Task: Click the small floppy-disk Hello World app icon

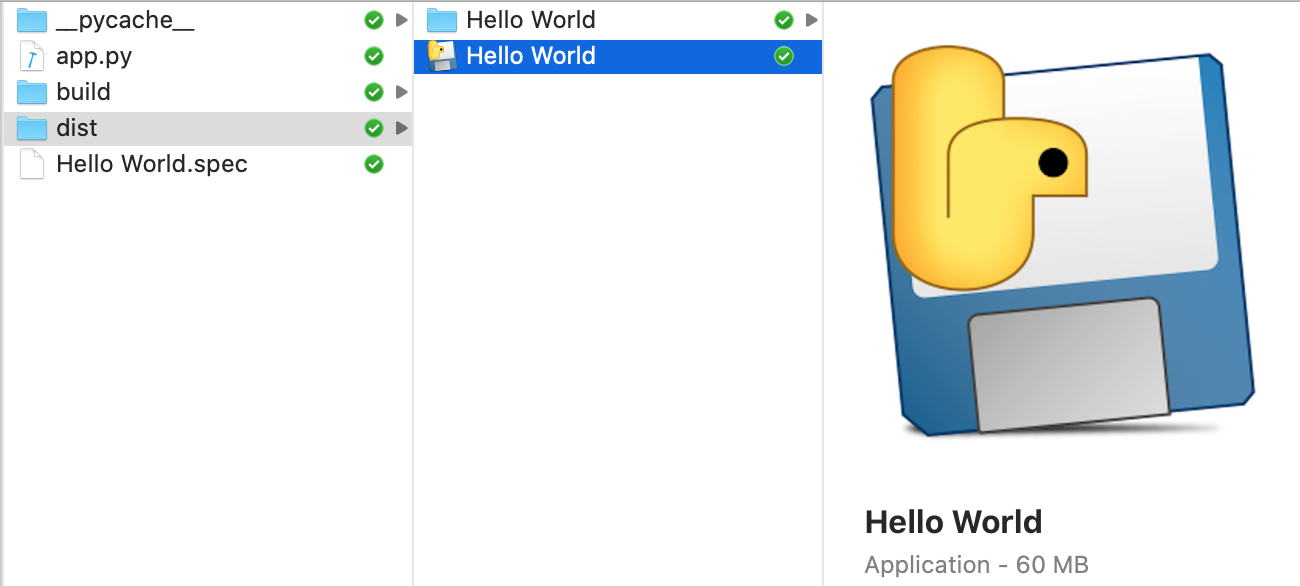Action: point(442,56)
